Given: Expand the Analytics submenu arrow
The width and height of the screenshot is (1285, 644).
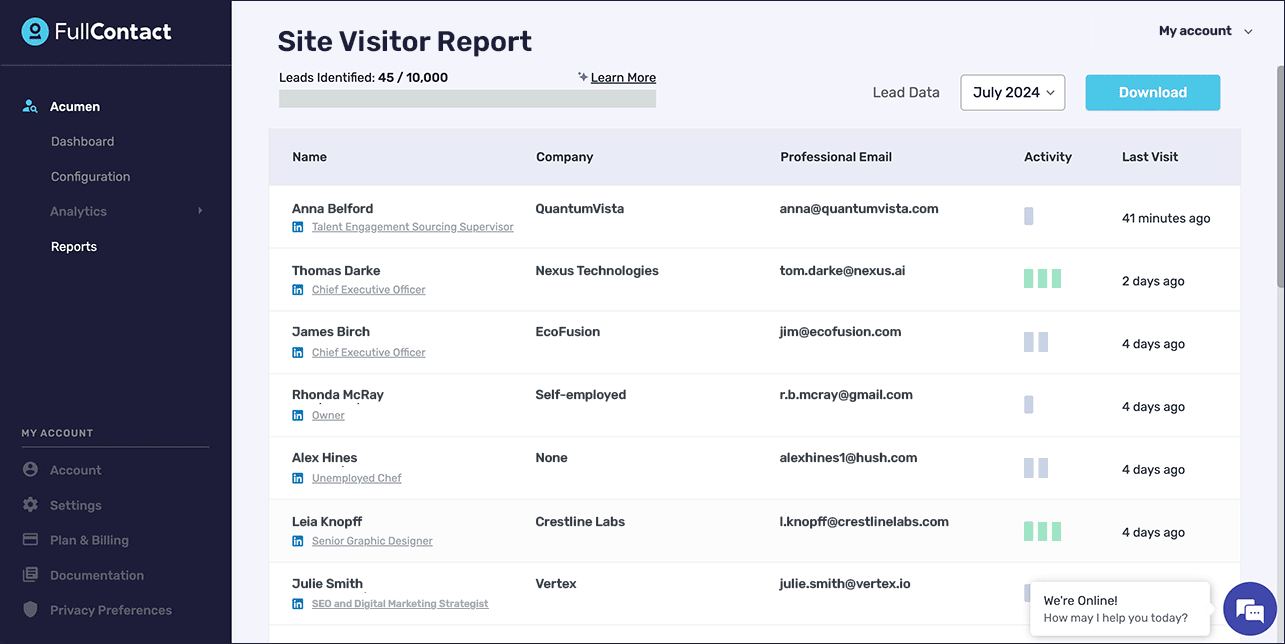Looking at the screenshot, I should (200, 211).
